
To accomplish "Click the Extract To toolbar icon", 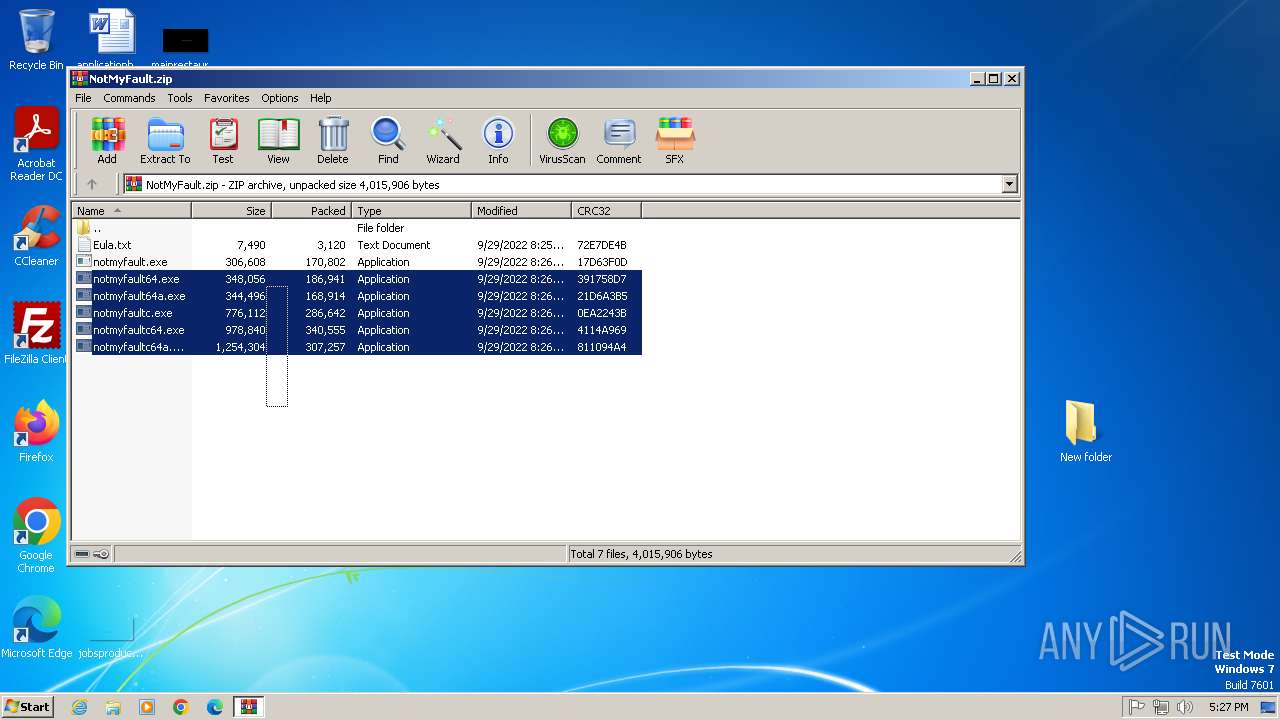I will coord(165,141).
